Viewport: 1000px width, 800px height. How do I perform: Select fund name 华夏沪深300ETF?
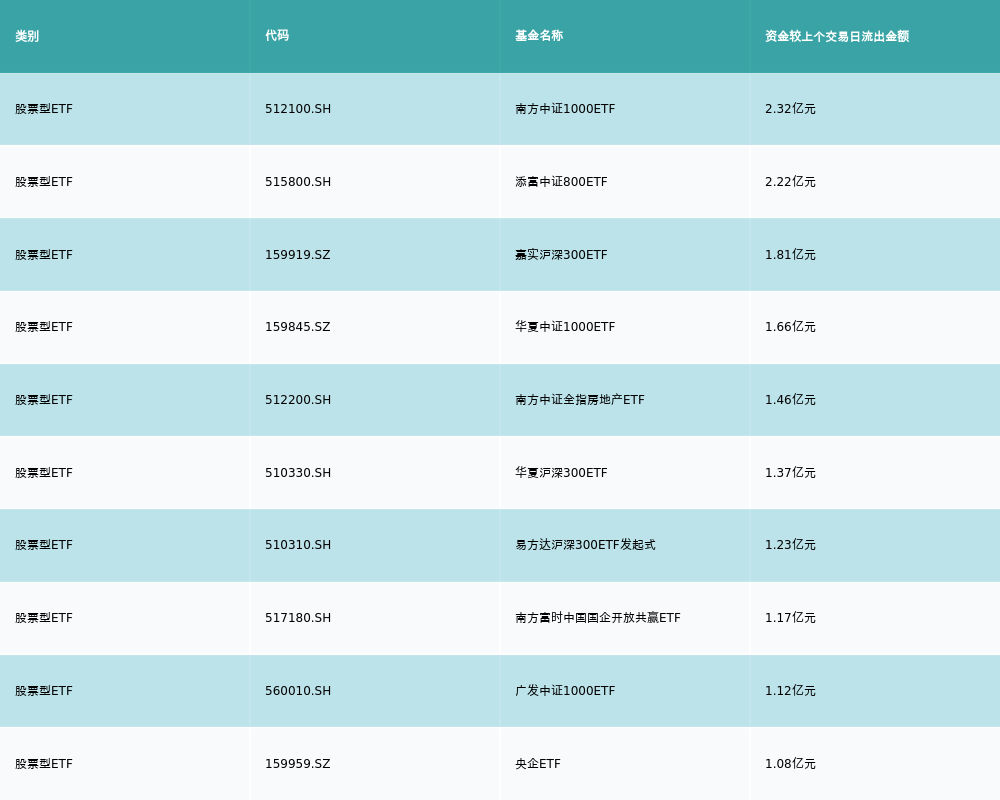coord(561,473)
